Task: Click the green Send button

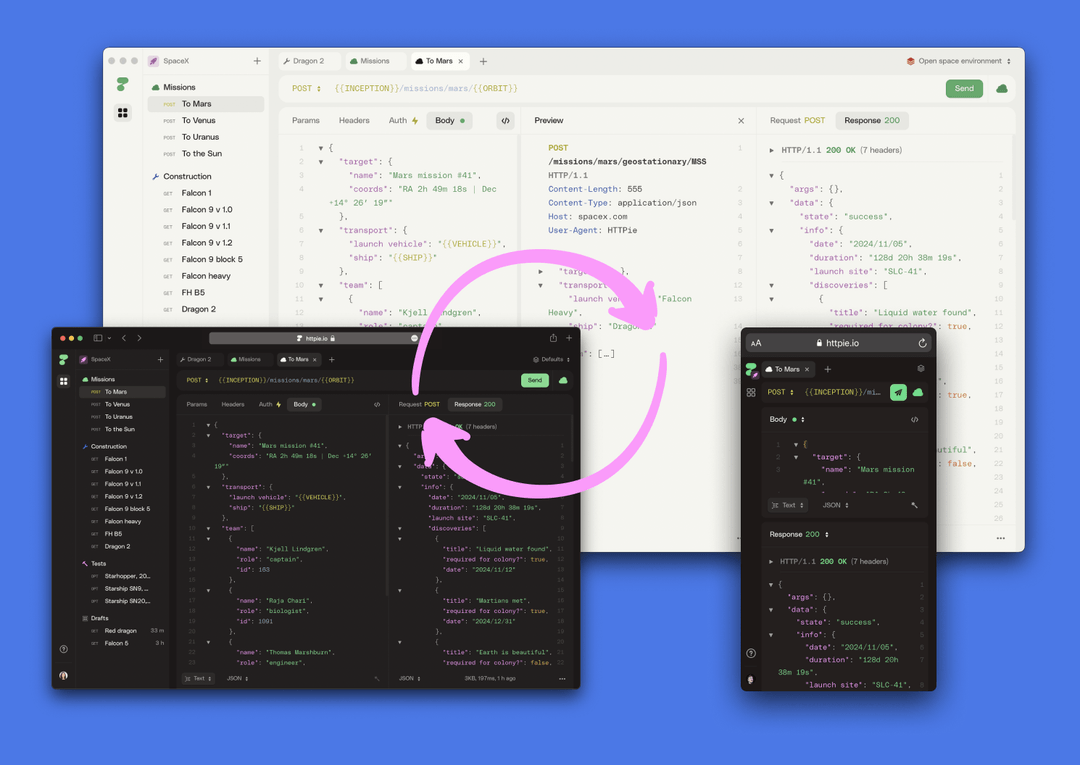Action: click(963, 88)
